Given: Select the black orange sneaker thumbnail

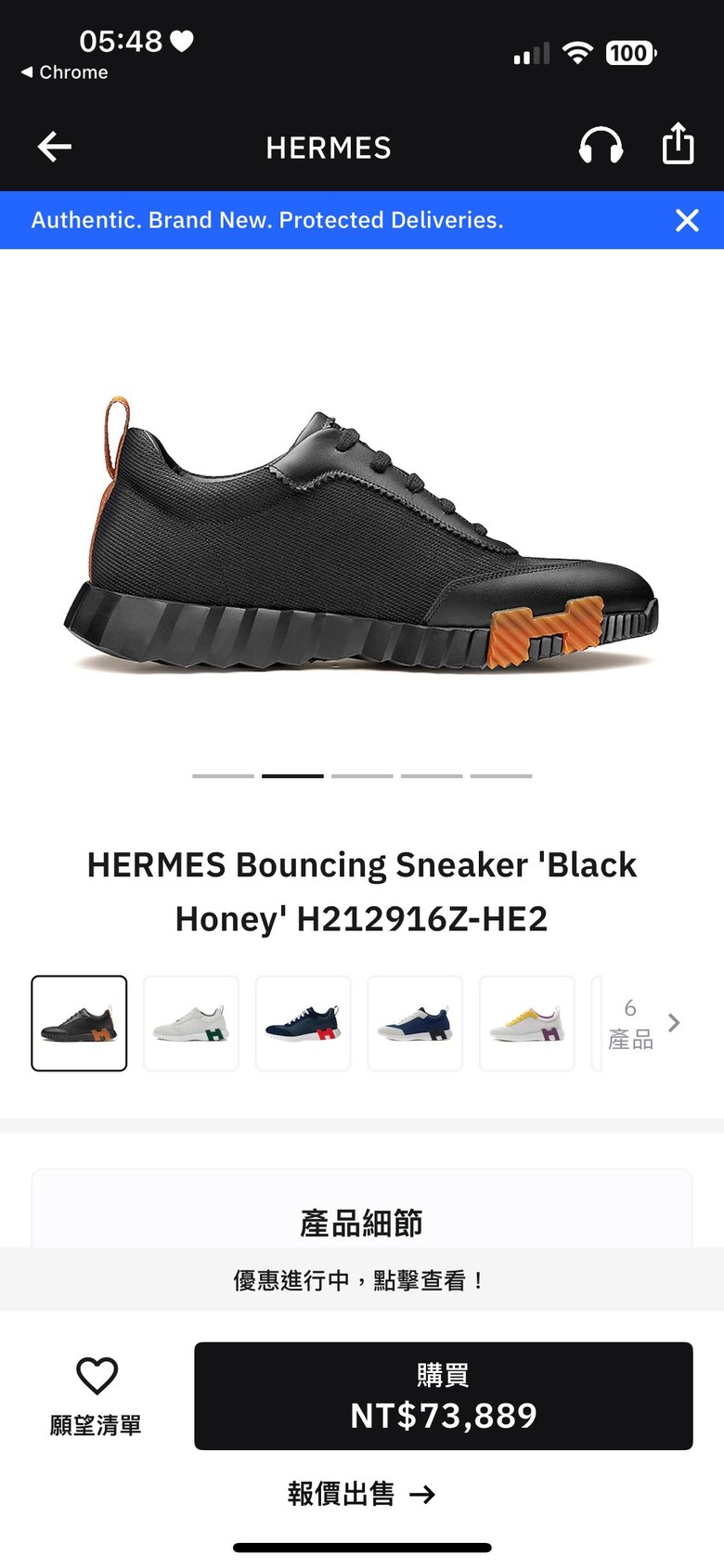Looking at the screenshot, I should click(79, 1023).
